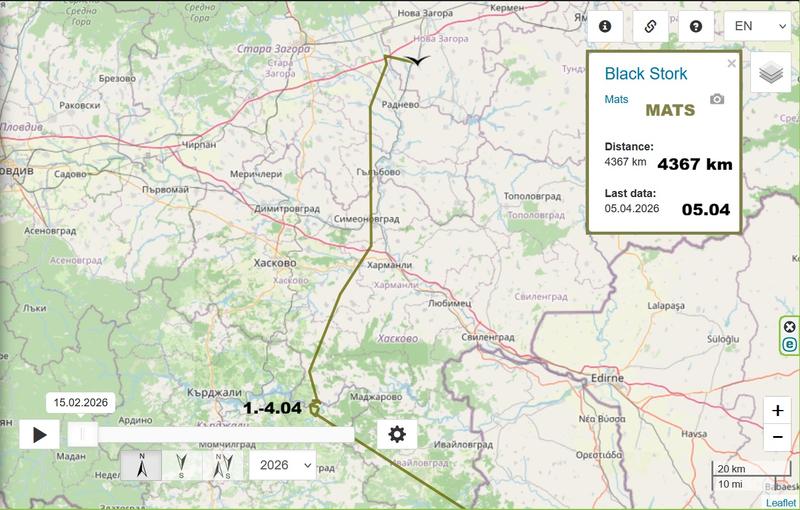Click the stopover marker near 1.-4.04
This screenshot has height=510, width=800.
pos(315,407)
